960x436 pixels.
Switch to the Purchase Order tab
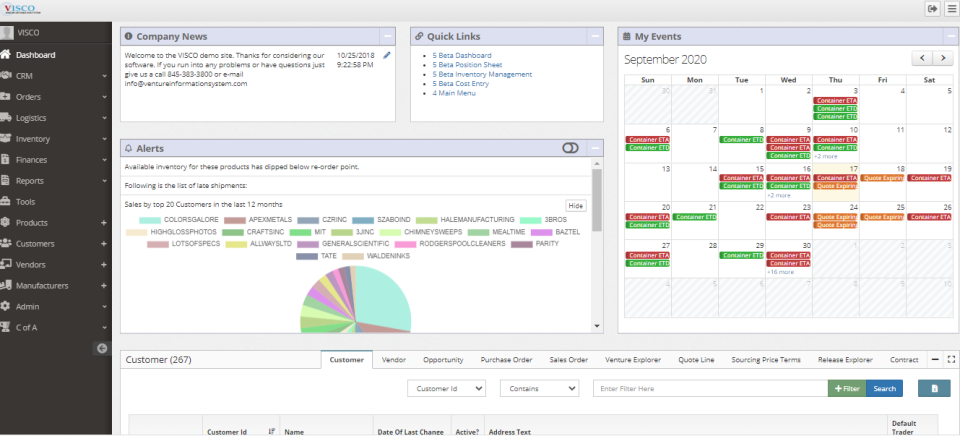[x=506, y=360]
